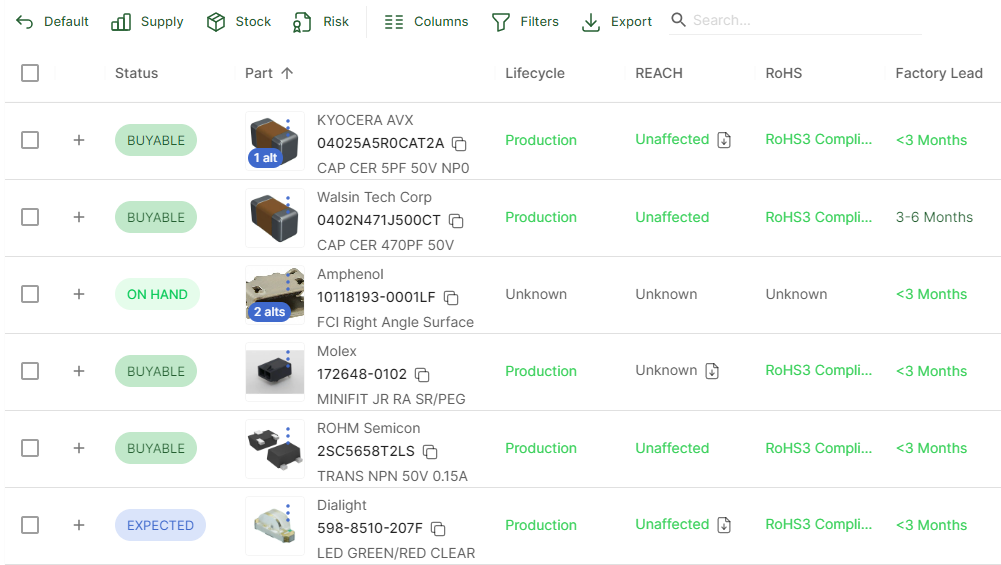1001x565 pixels.
Task: Switch to the Default view
Action: pyautogui.click(x=52, y=22)
